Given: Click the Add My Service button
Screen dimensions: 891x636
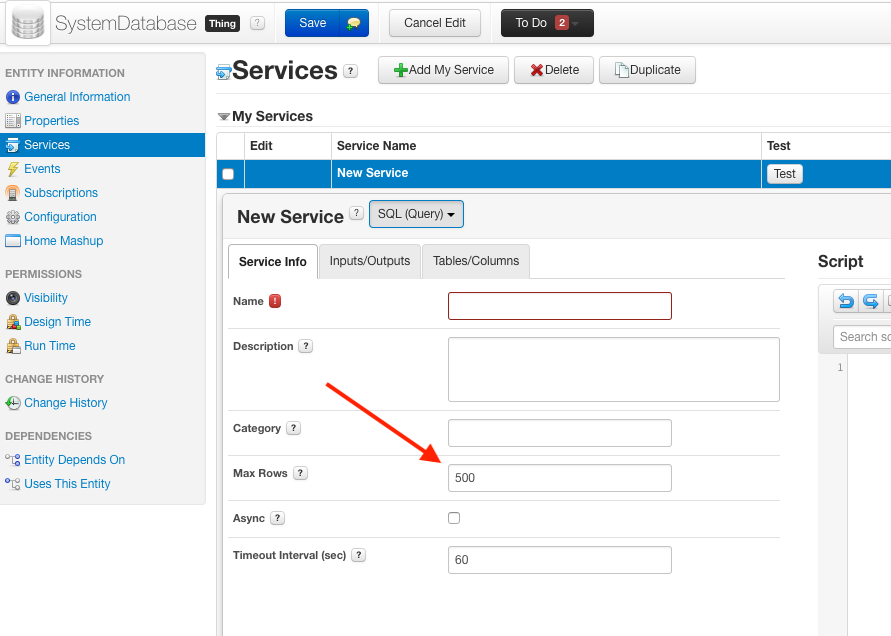Looking at the screenshot, I should pos(443,70).
